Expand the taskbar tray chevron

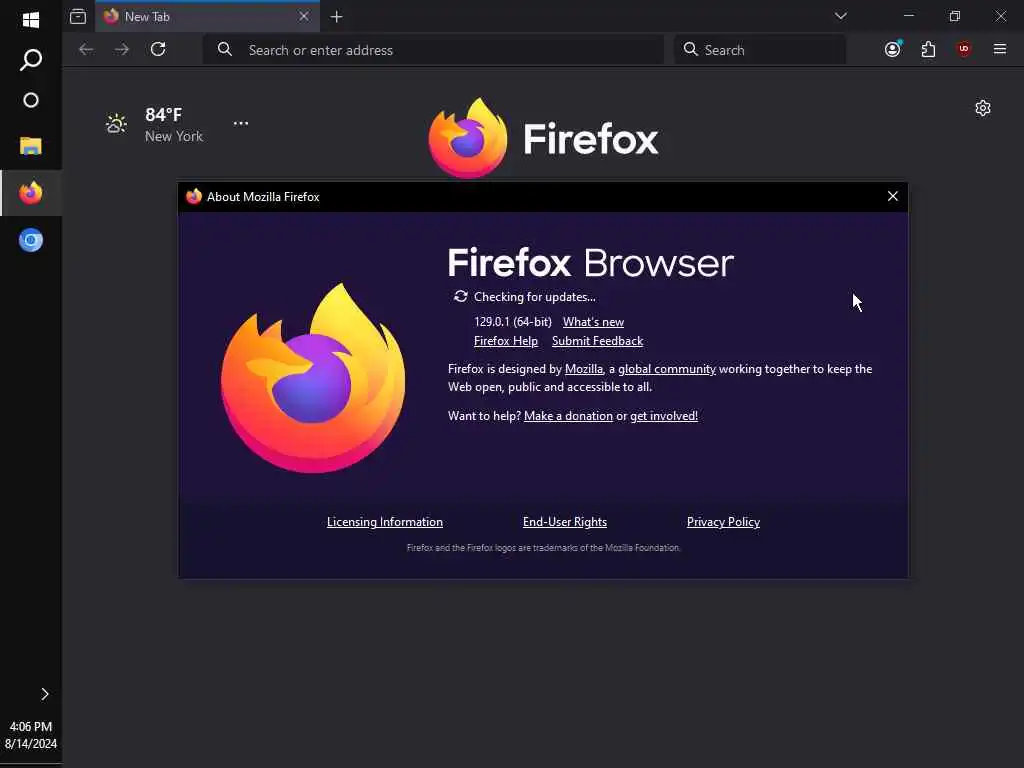click(44, 694)
